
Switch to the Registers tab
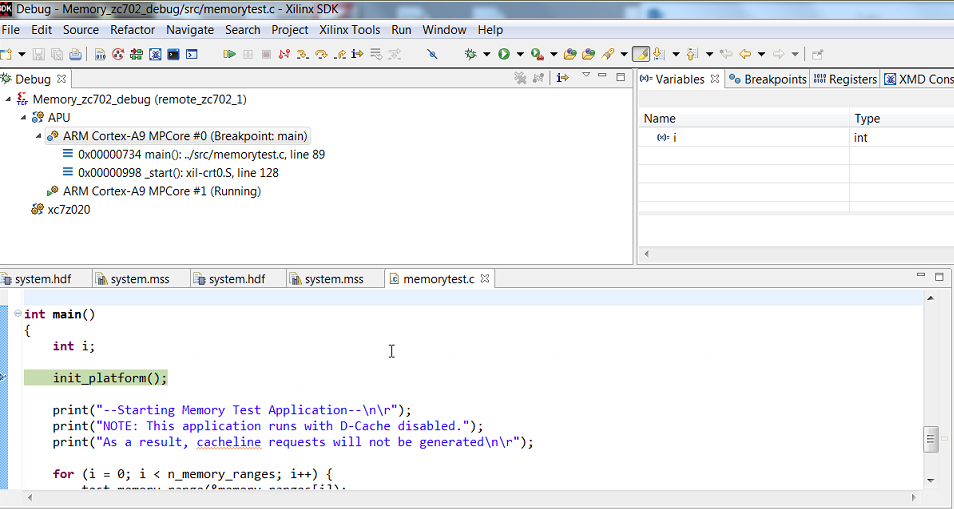point(846,79)
